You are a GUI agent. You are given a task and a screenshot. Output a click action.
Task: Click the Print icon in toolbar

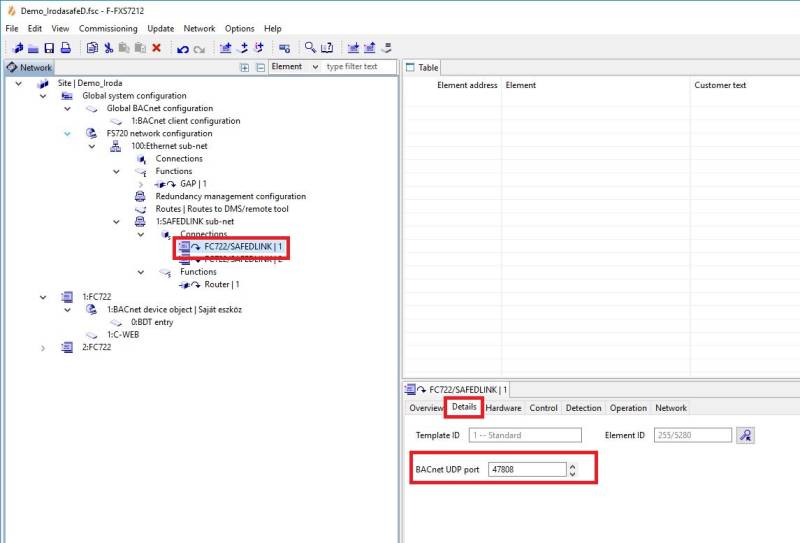(65, 48)
